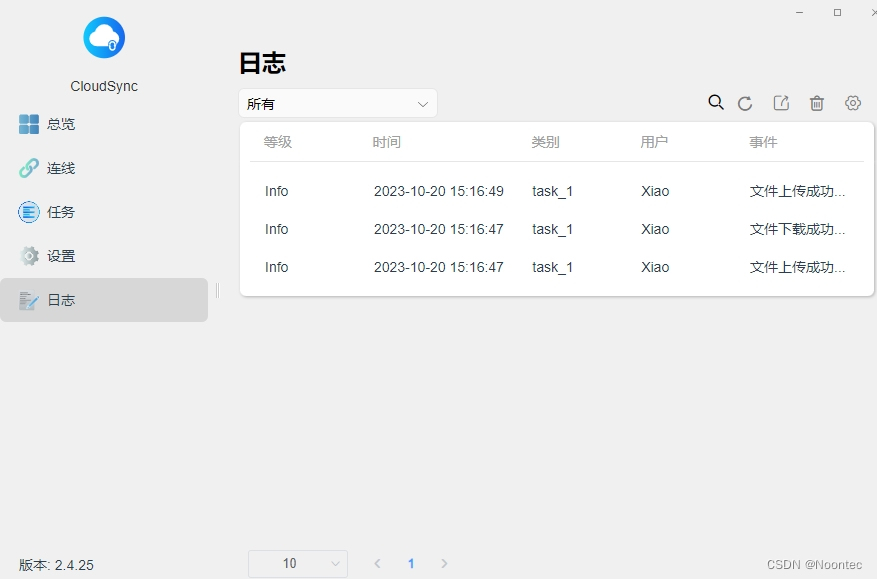Click the CloudSync cloud logo
This screenshot has width=877, height=579.
[x=104, y=38]
